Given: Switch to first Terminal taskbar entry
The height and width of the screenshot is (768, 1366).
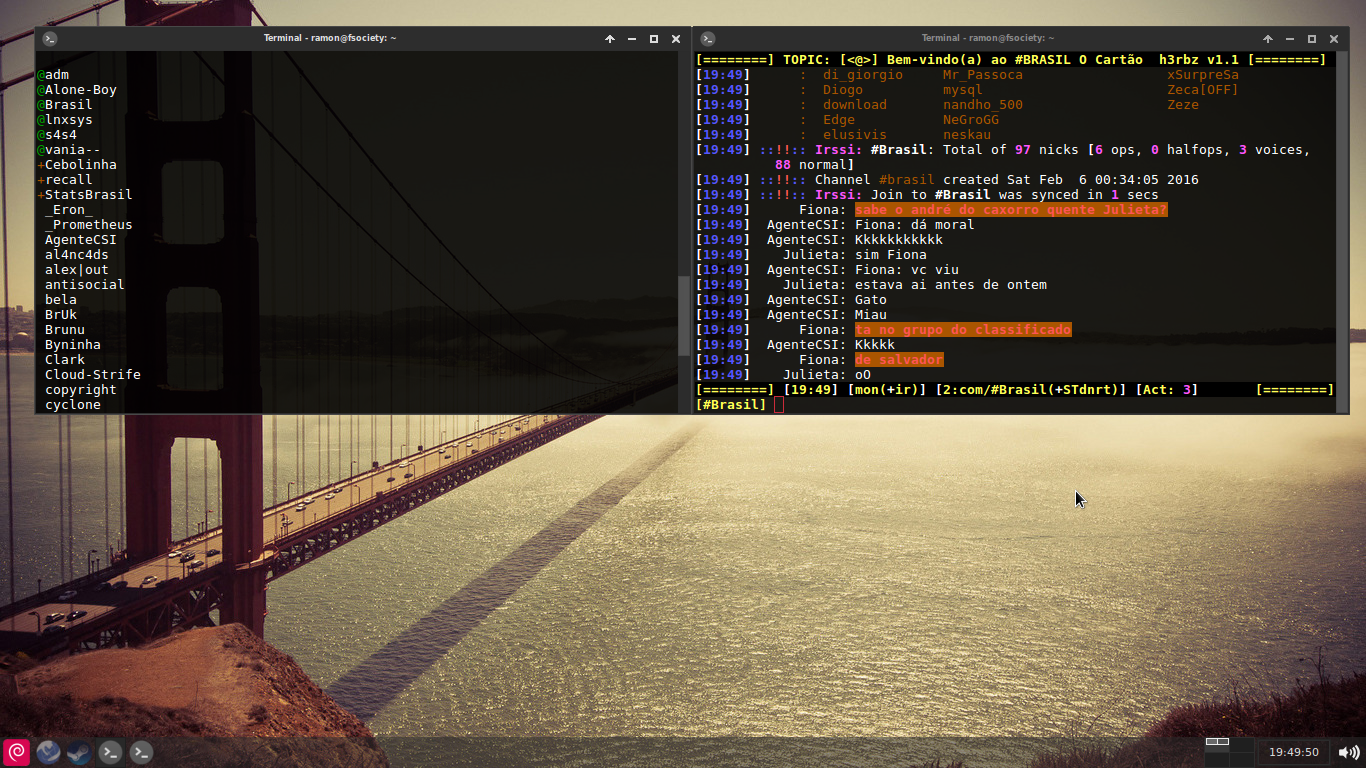Looking at the screenshot, I should click(x=110, y=752).
